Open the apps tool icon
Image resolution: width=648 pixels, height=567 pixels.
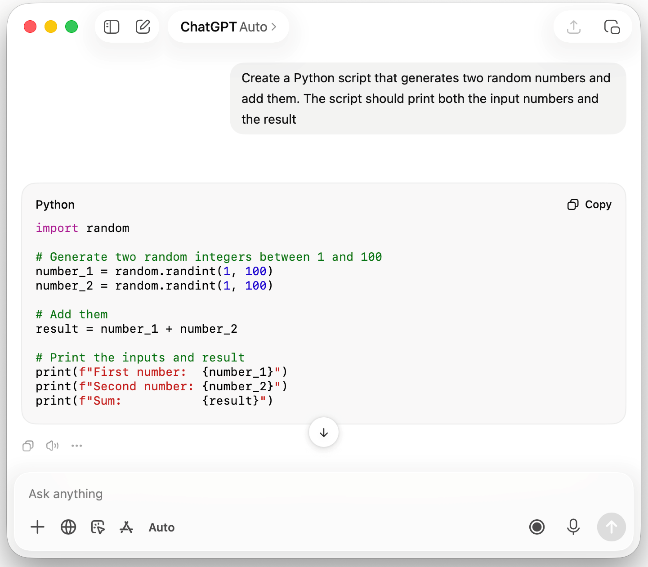[x=126, y=527]
